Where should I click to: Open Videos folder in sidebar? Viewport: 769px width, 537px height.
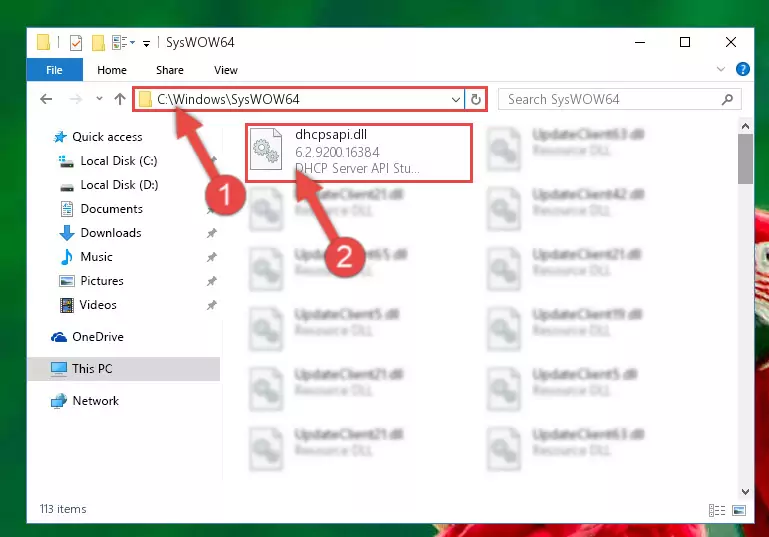tap(98, 305)
